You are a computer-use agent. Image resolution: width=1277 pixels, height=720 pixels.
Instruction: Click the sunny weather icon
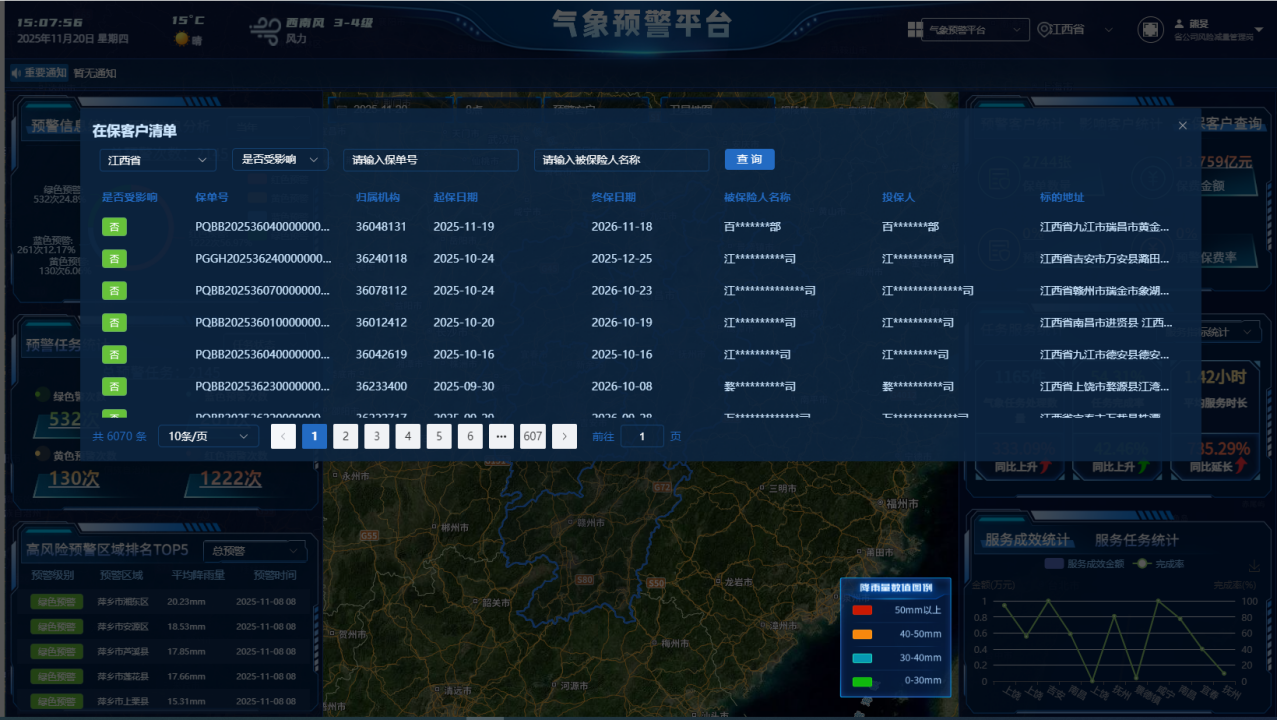tap(182, 39)
